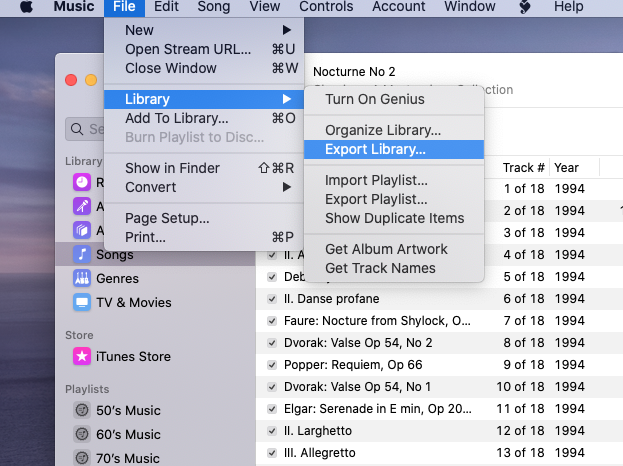
Task: Choose Close Window in File menu
Action: 204,68
